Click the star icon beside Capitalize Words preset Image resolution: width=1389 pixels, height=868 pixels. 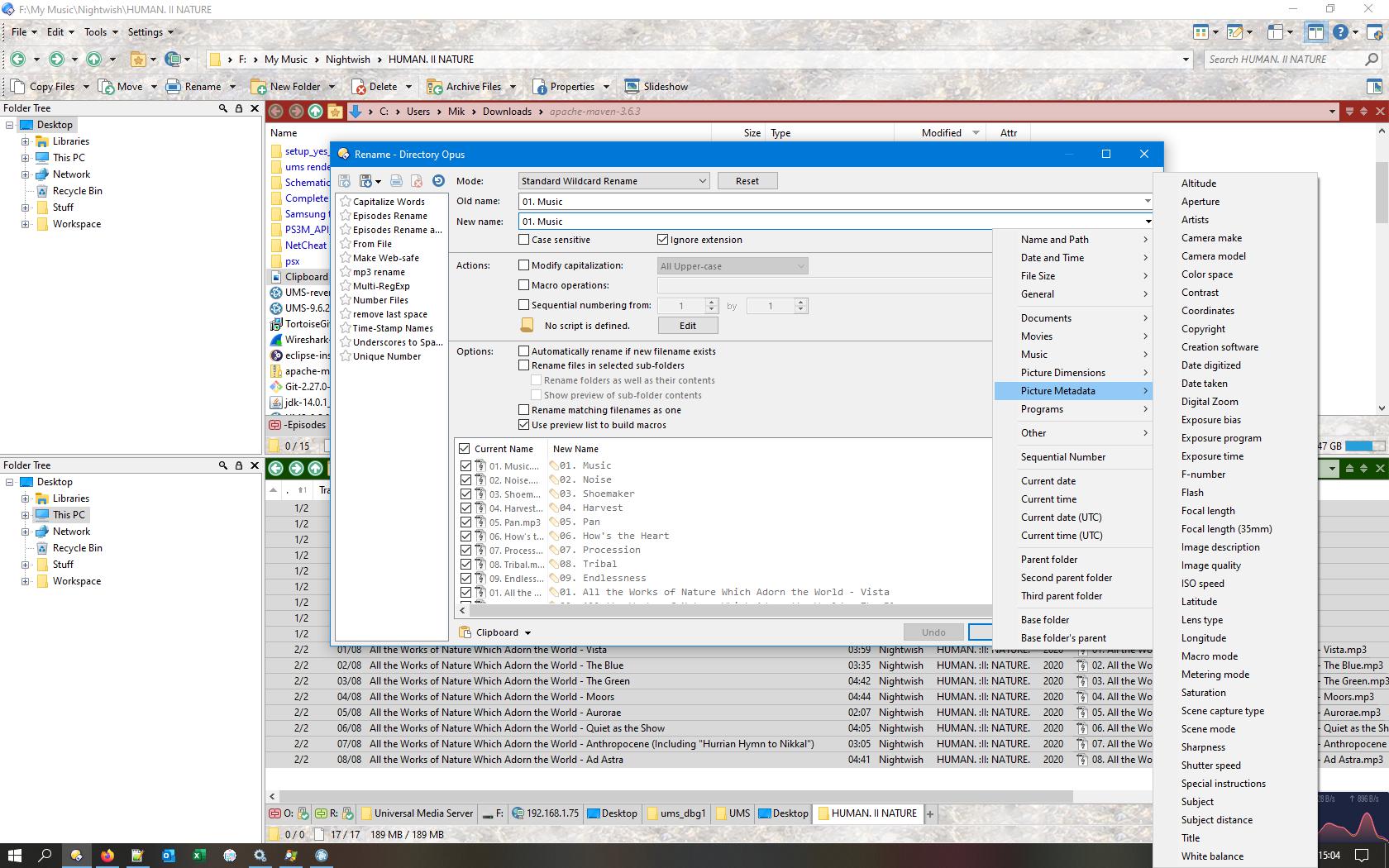click(x=346, y=202)
